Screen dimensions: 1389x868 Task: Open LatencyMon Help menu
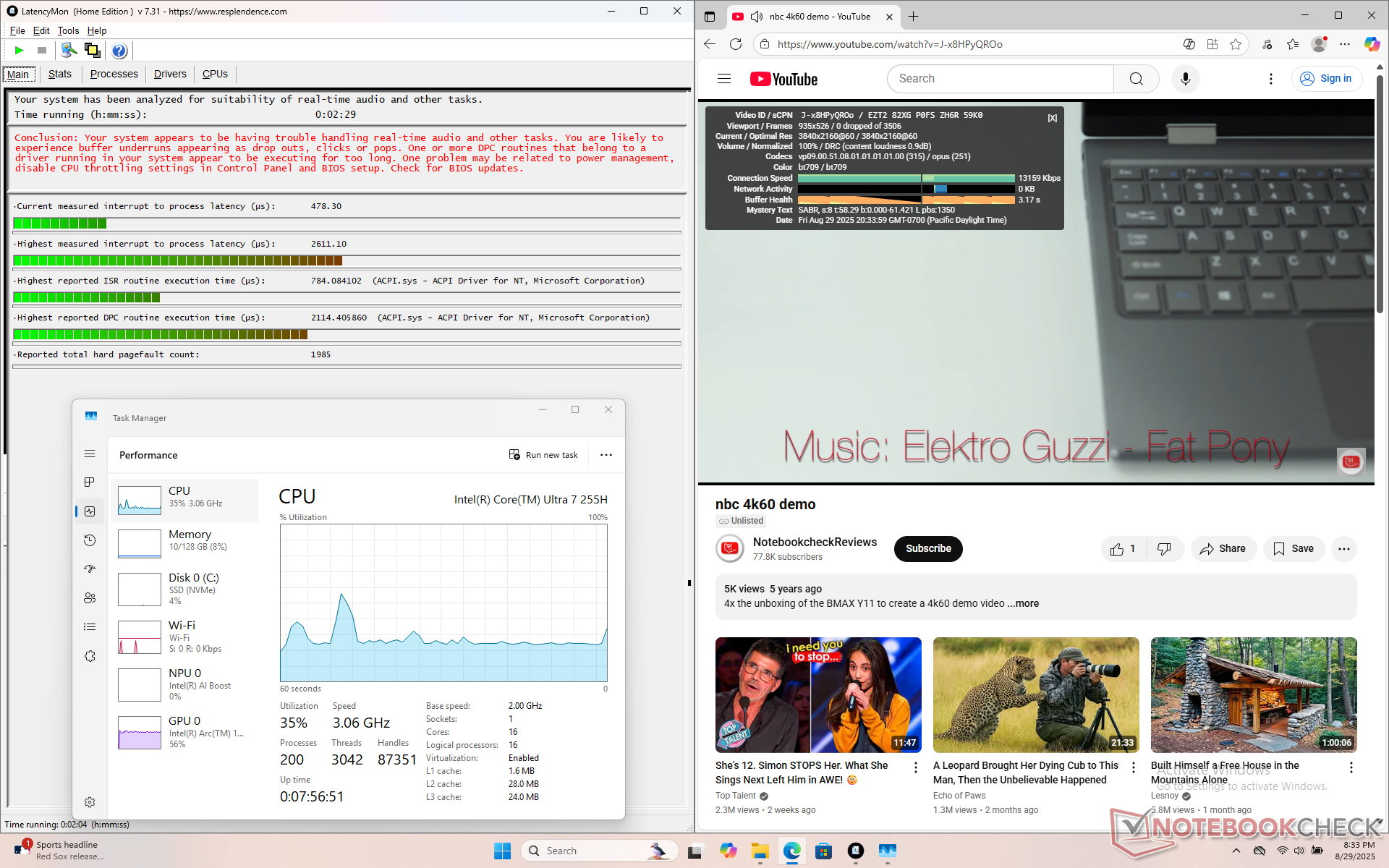coord(97,30)
